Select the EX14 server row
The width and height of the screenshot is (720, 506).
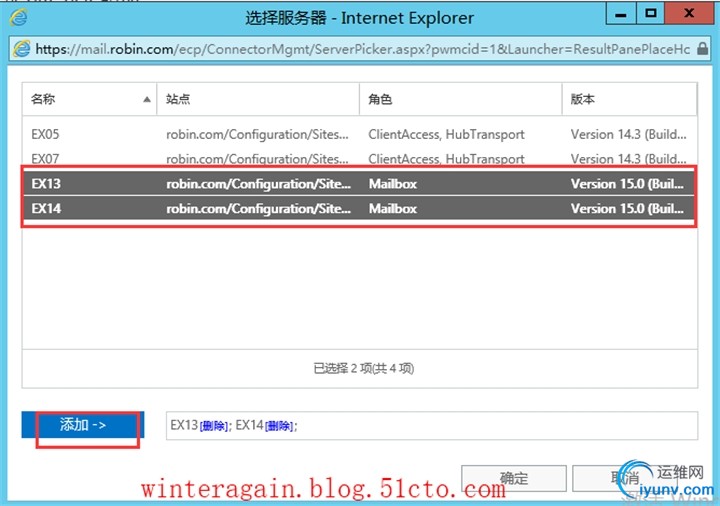coord(360,208)
